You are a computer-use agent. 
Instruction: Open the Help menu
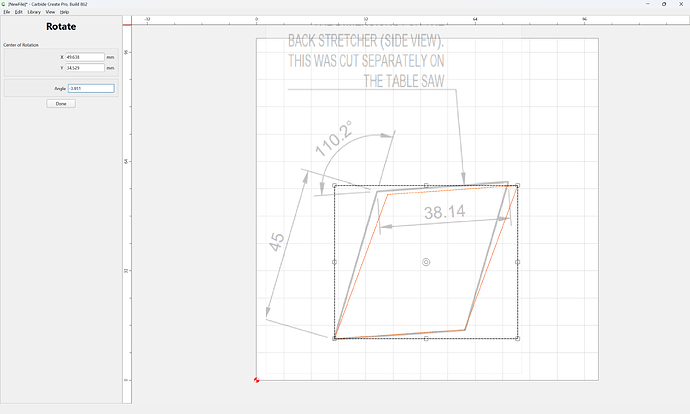coord(64,12)
